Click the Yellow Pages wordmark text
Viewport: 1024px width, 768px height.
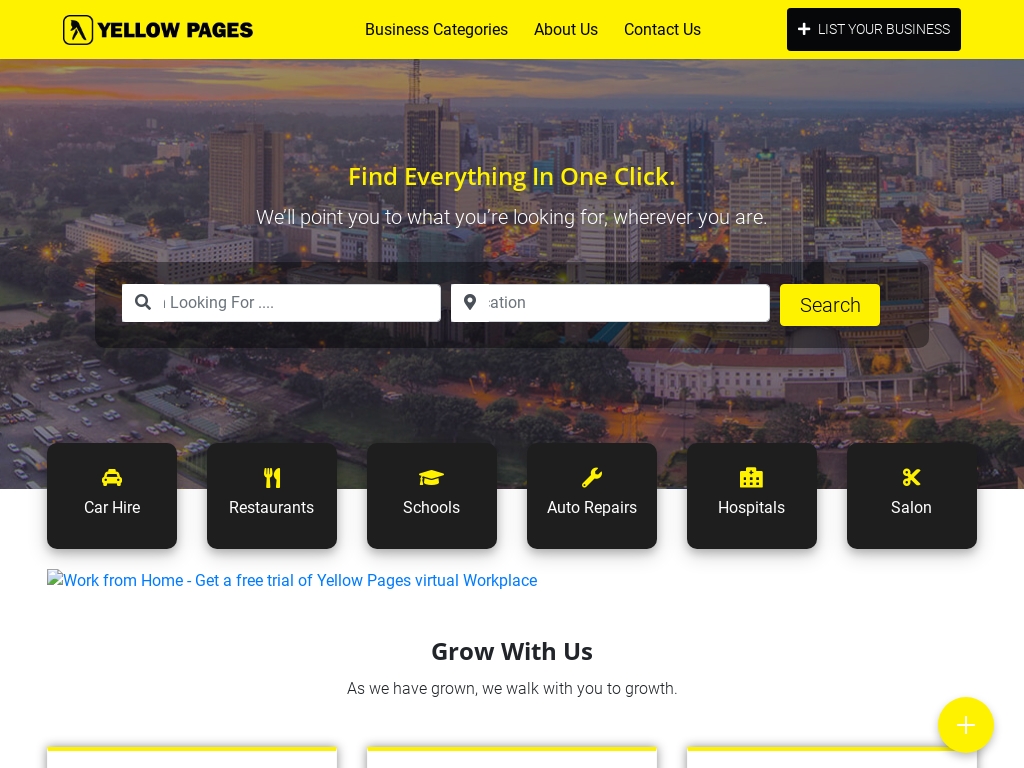pyautogui.click(x=175, y=30)
